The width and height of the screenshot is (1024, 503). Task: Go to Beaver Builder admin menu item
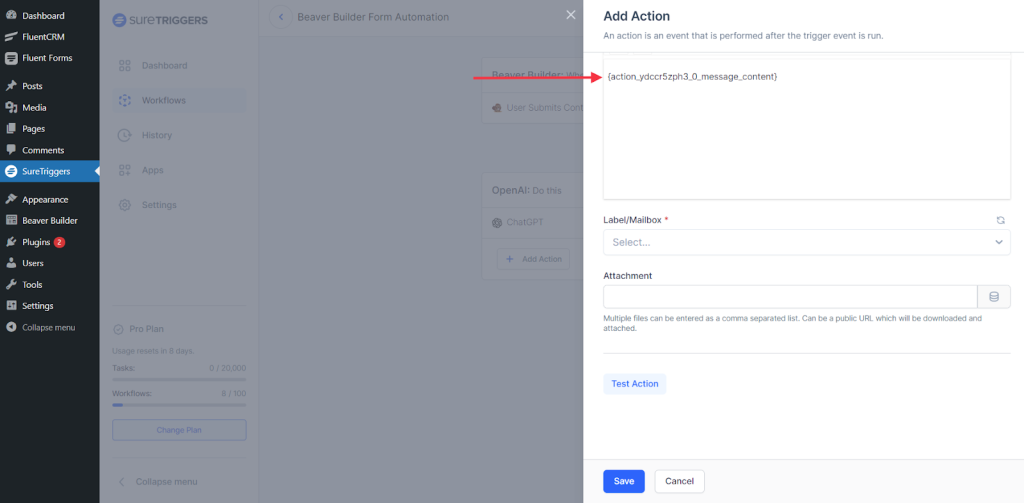point(49,220)
